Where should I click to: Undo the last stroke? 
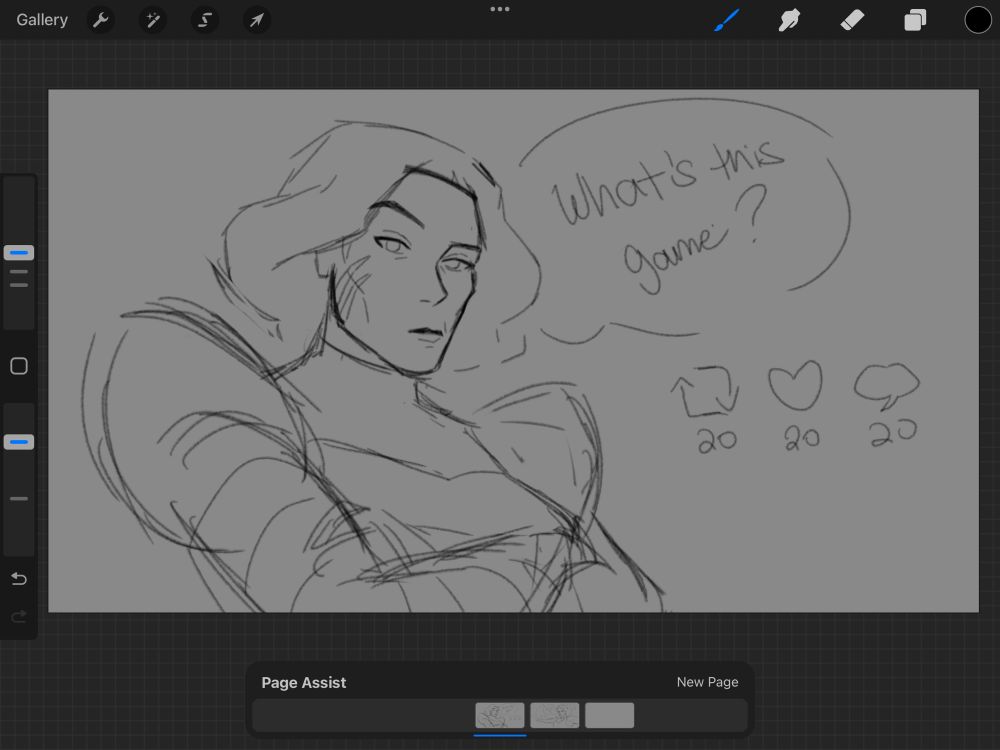coord(19,579)
